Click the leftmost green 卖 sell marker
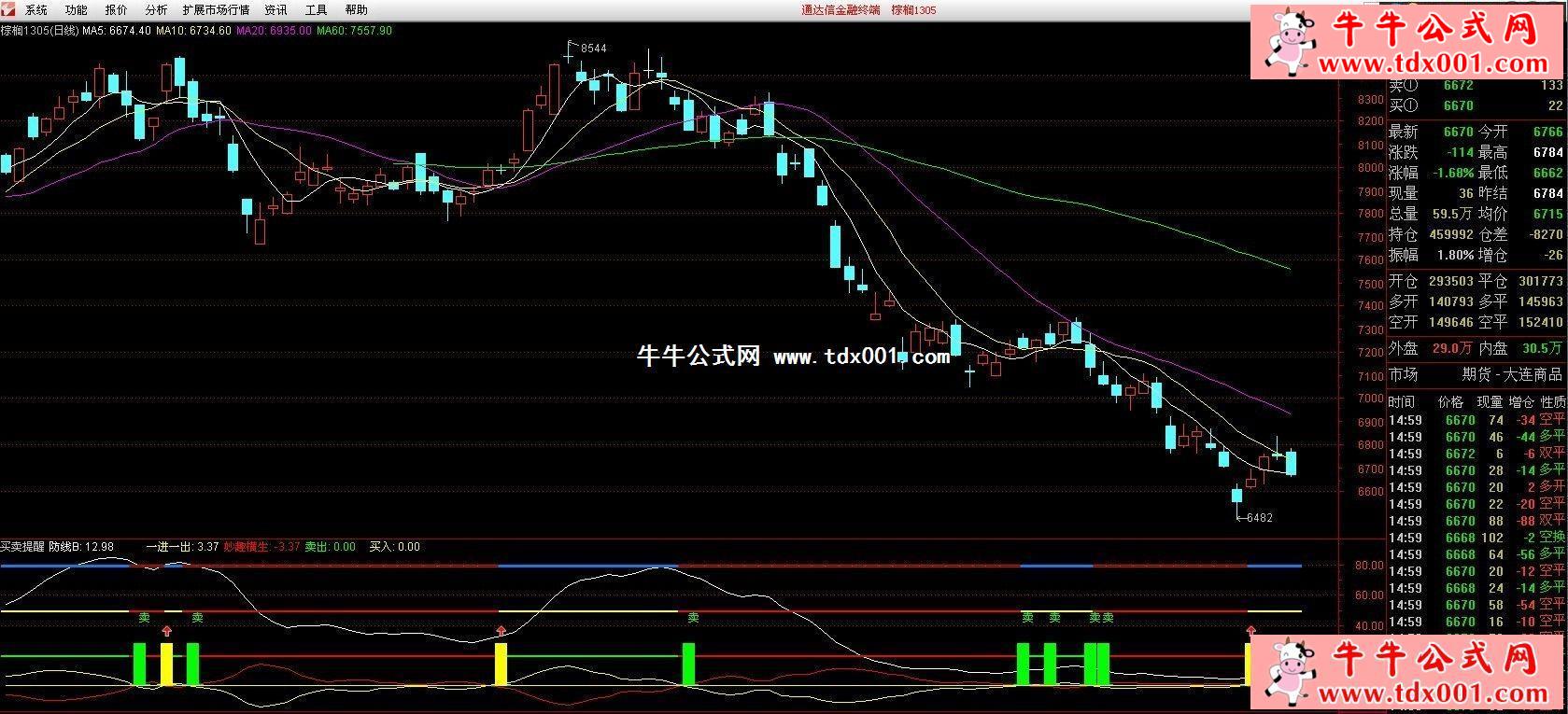1568x714 pixels. [x=143, y=617]
